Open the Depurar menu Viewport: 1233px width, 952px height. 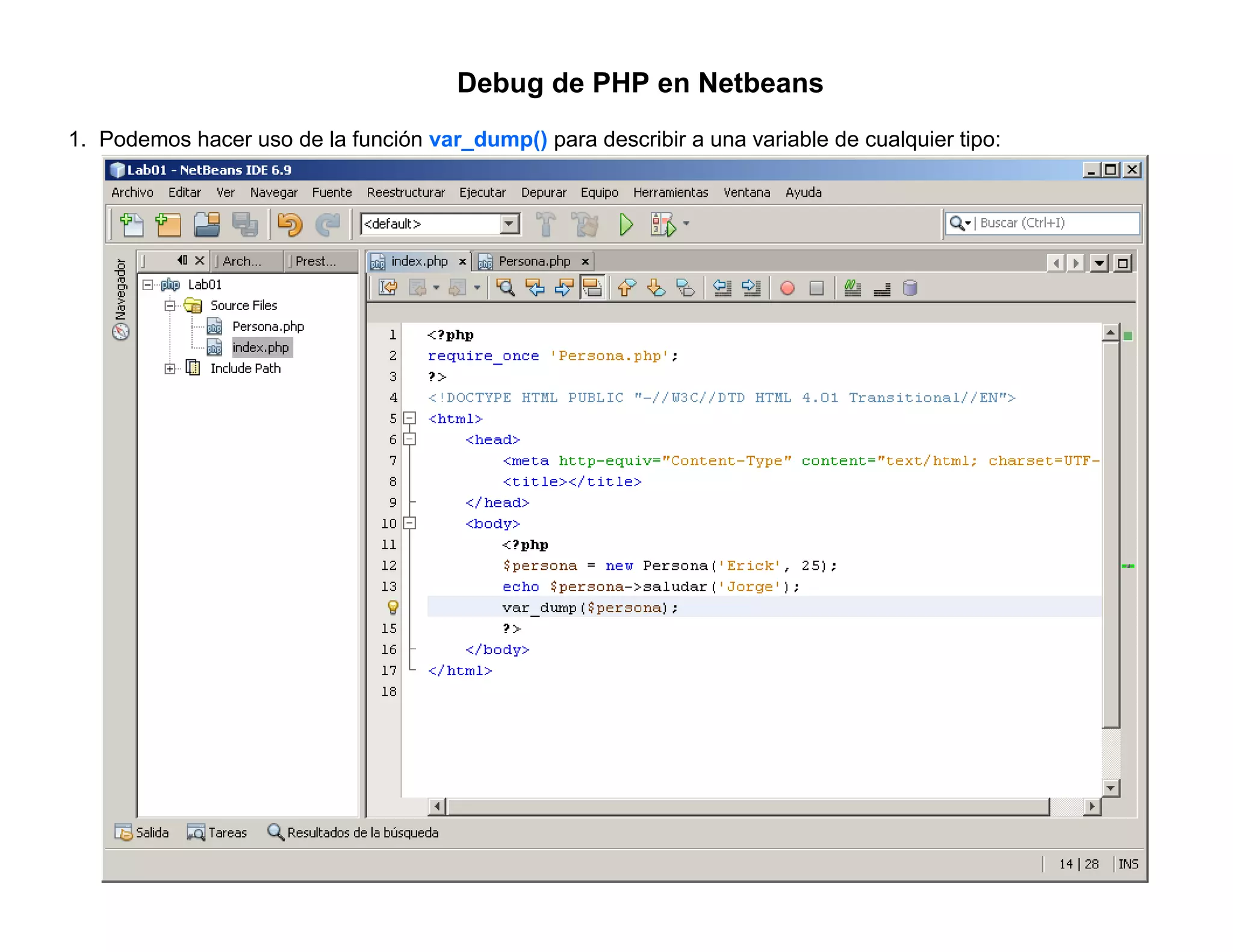tap(544, 193)
